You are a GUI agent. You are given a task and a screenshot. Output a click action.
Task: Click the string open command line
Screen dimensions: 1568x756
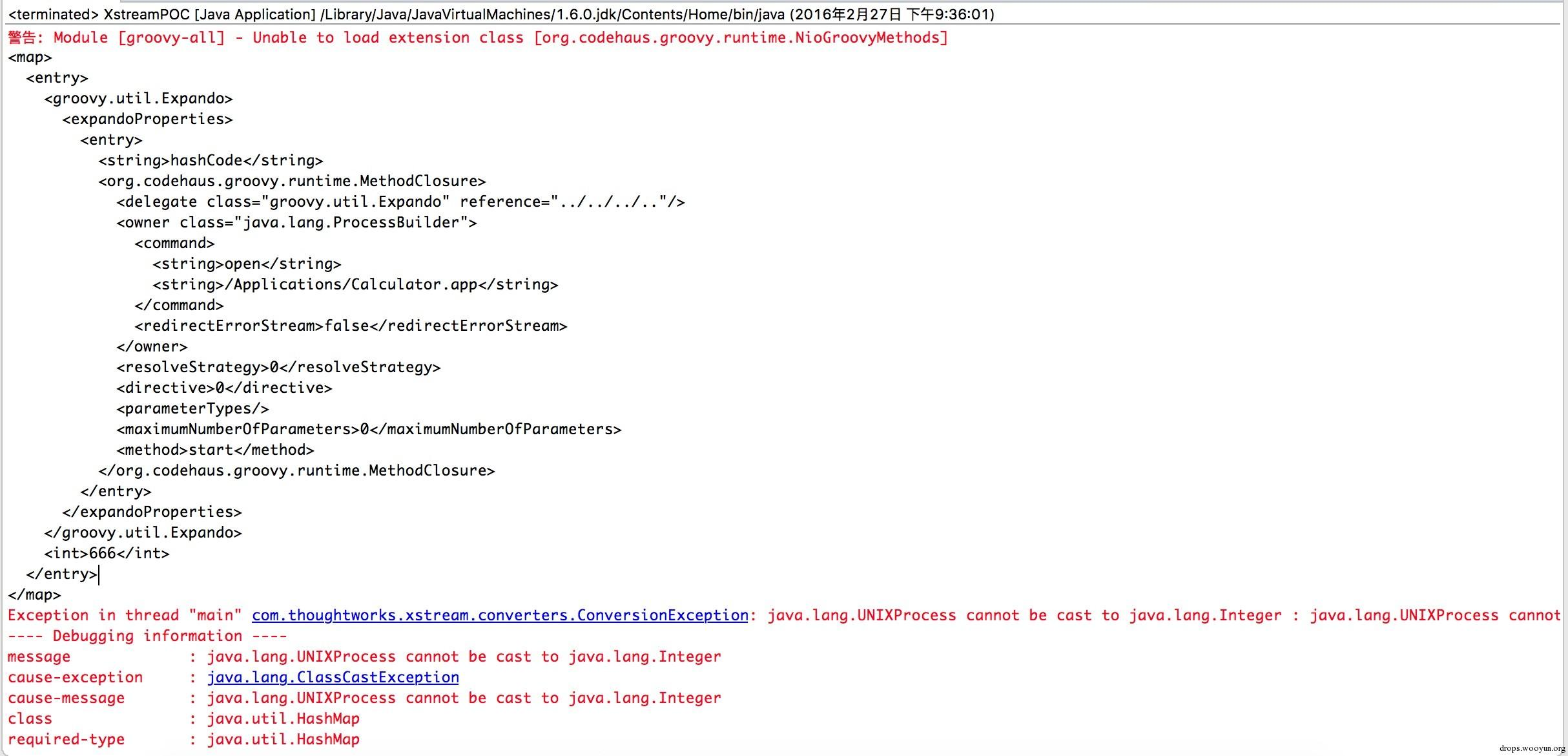[247, 264]
